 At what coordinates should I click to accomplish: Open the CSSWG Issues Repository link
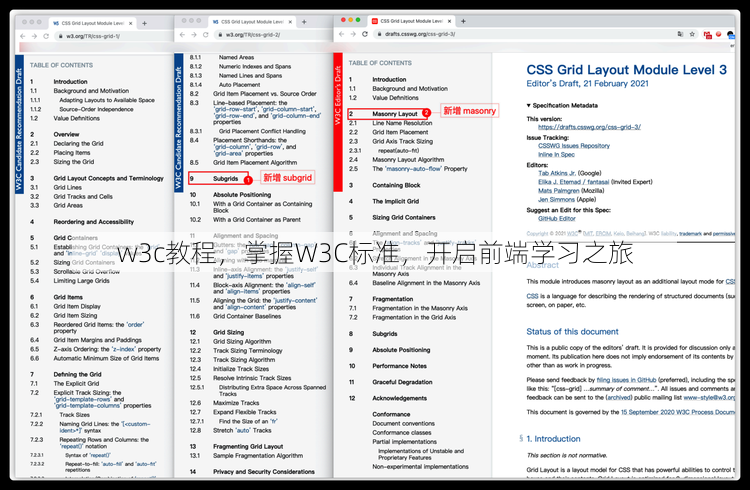[x=574, y=146]
